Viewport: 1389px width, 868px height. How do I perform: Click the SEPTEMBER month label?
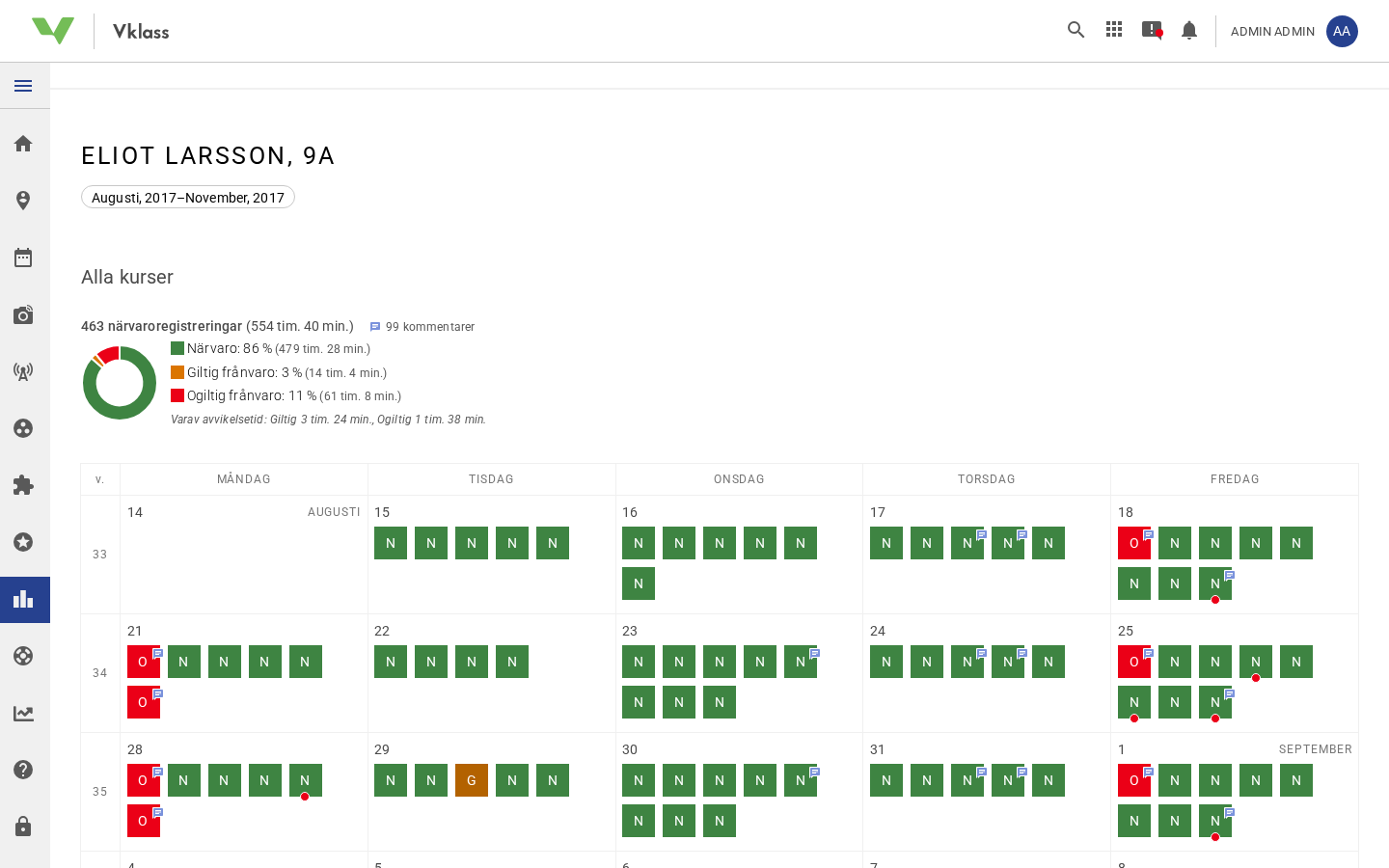click(x=1316, y=749)
